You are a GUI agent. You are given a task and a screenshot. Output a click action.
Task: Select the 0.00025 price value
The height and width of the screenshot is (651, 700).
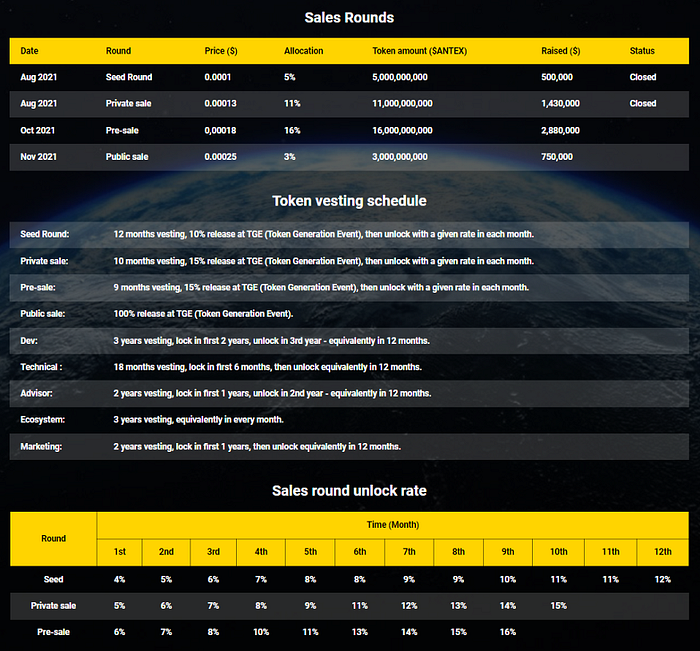tap(221, 157)
